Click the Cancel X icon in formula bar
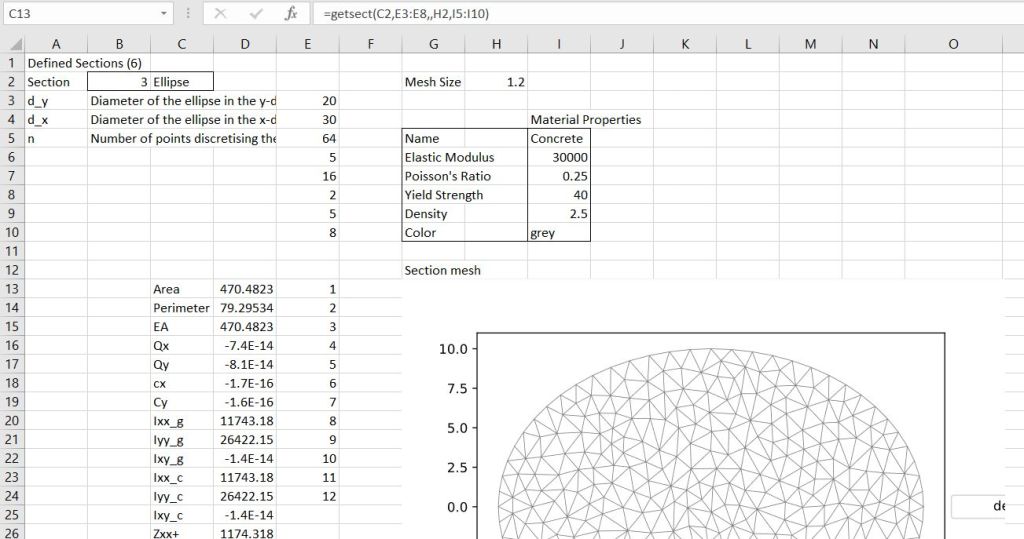Viewport: 1024px width, 539px height. pyautogui.click(x=220, y=14)
